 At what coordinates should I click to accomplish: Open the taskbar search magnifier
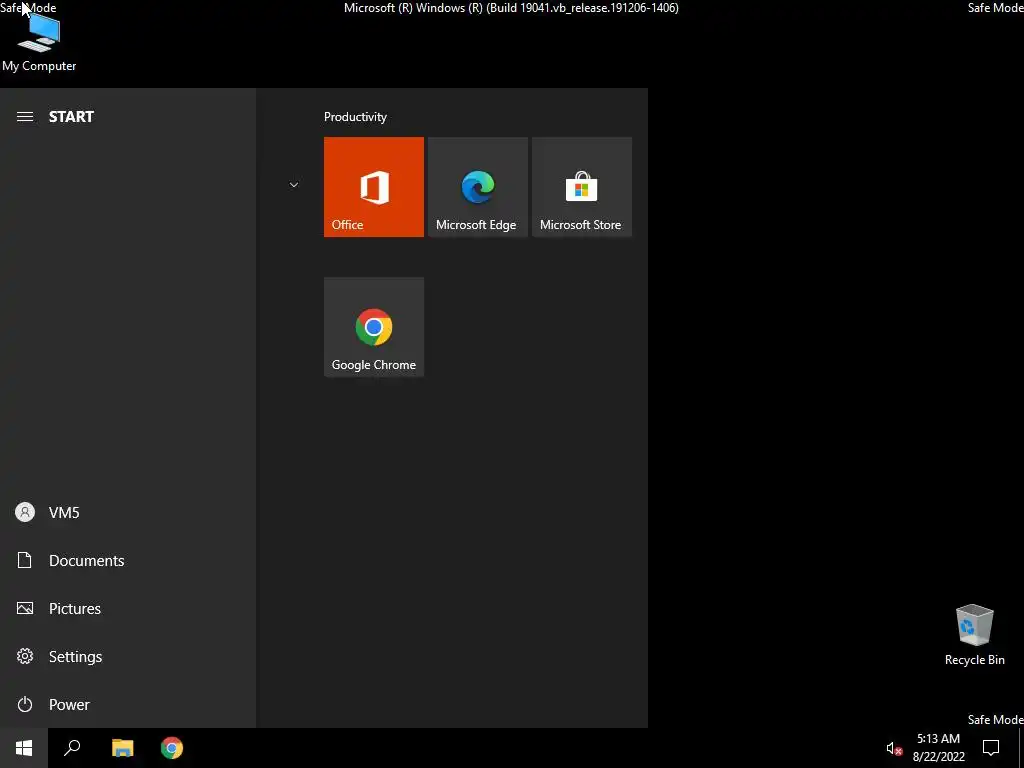(x=72, y=748)
